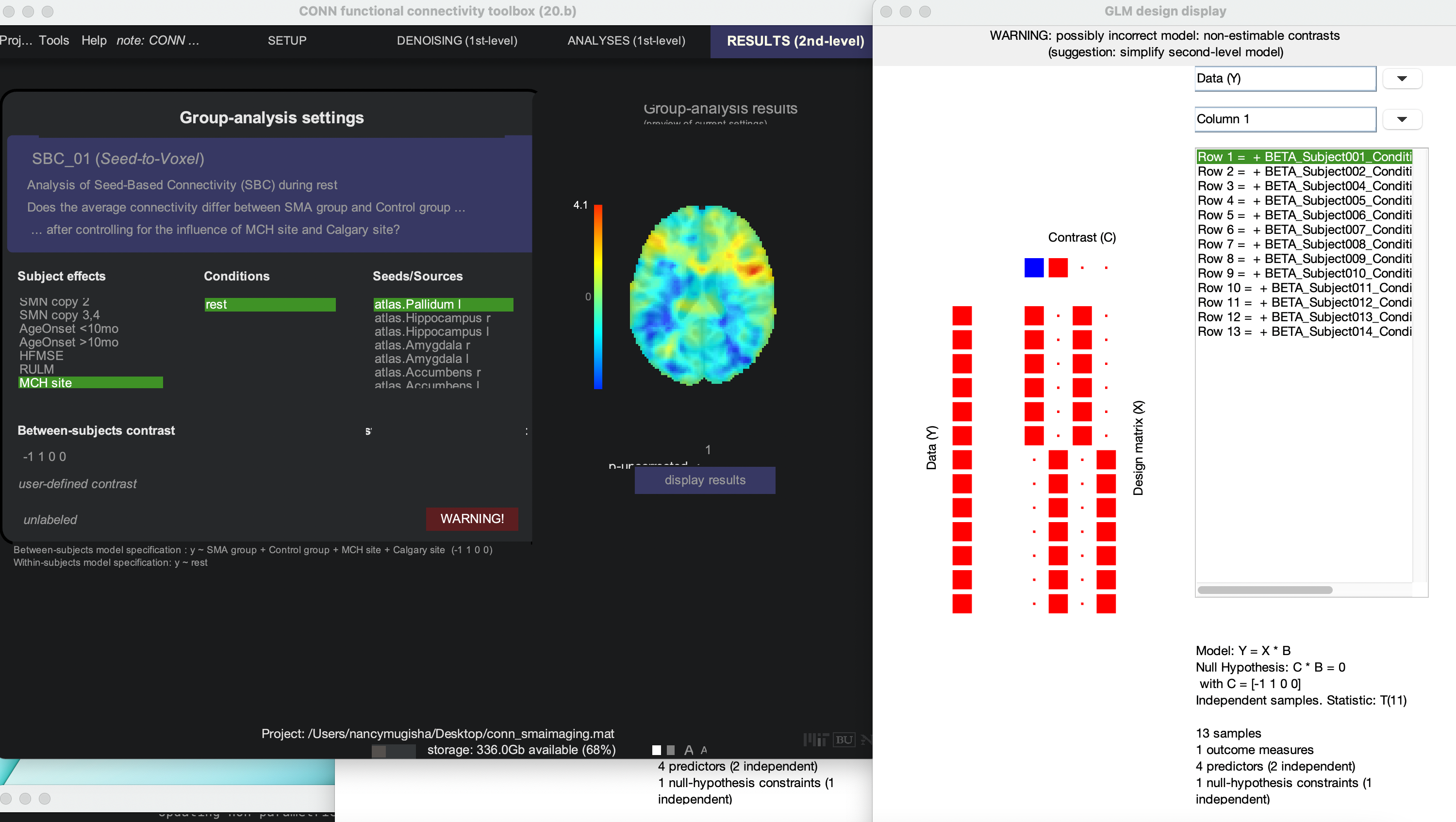This screenshot has height=822, width=1456.
Task: Open the SETUP tab
Action: [287, 41]
